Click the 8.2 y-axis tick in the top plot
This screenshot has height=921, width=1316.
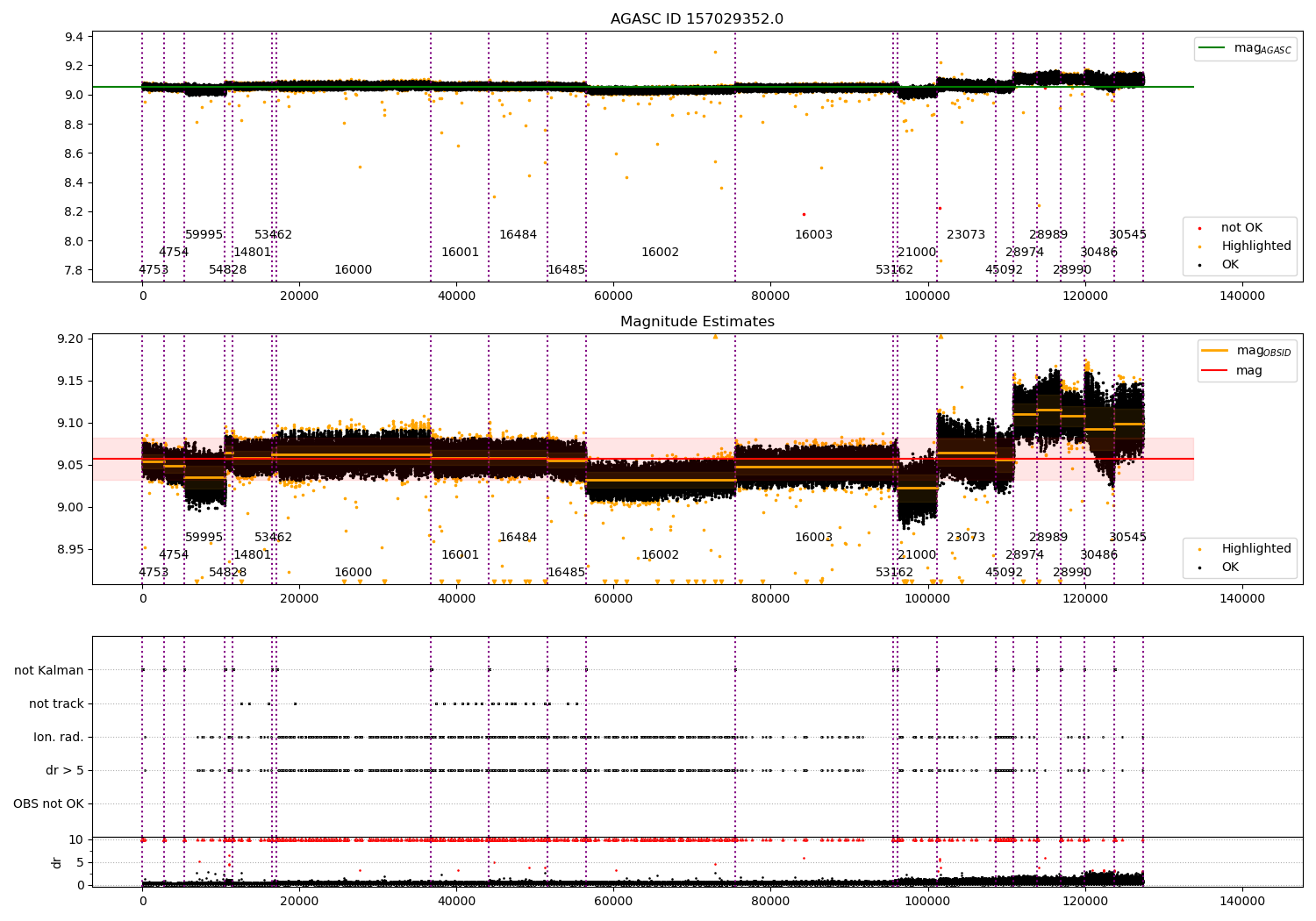(75, 211)
